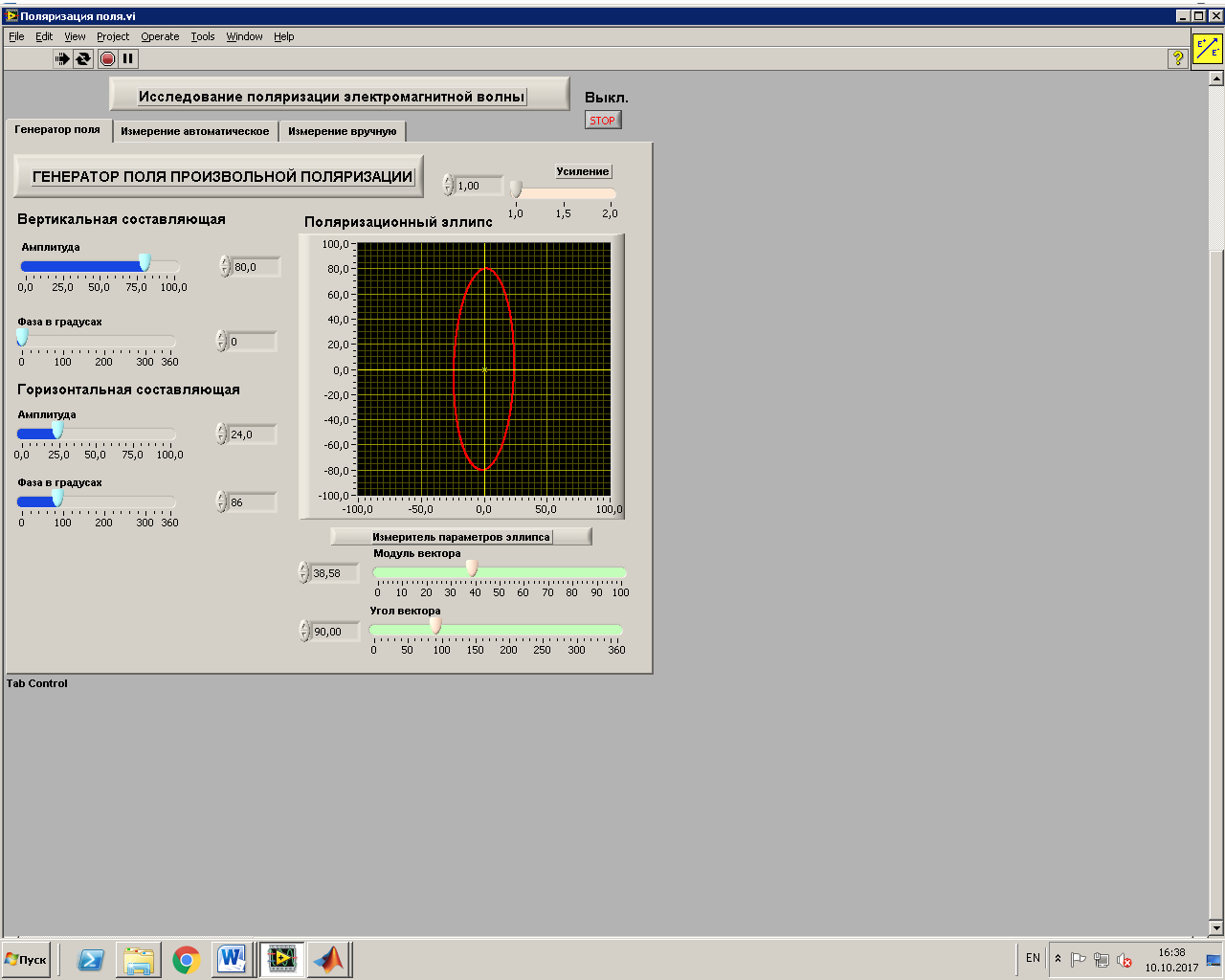Open the Project menu
Screen dimensions: 1225x980
coord(113,36)
